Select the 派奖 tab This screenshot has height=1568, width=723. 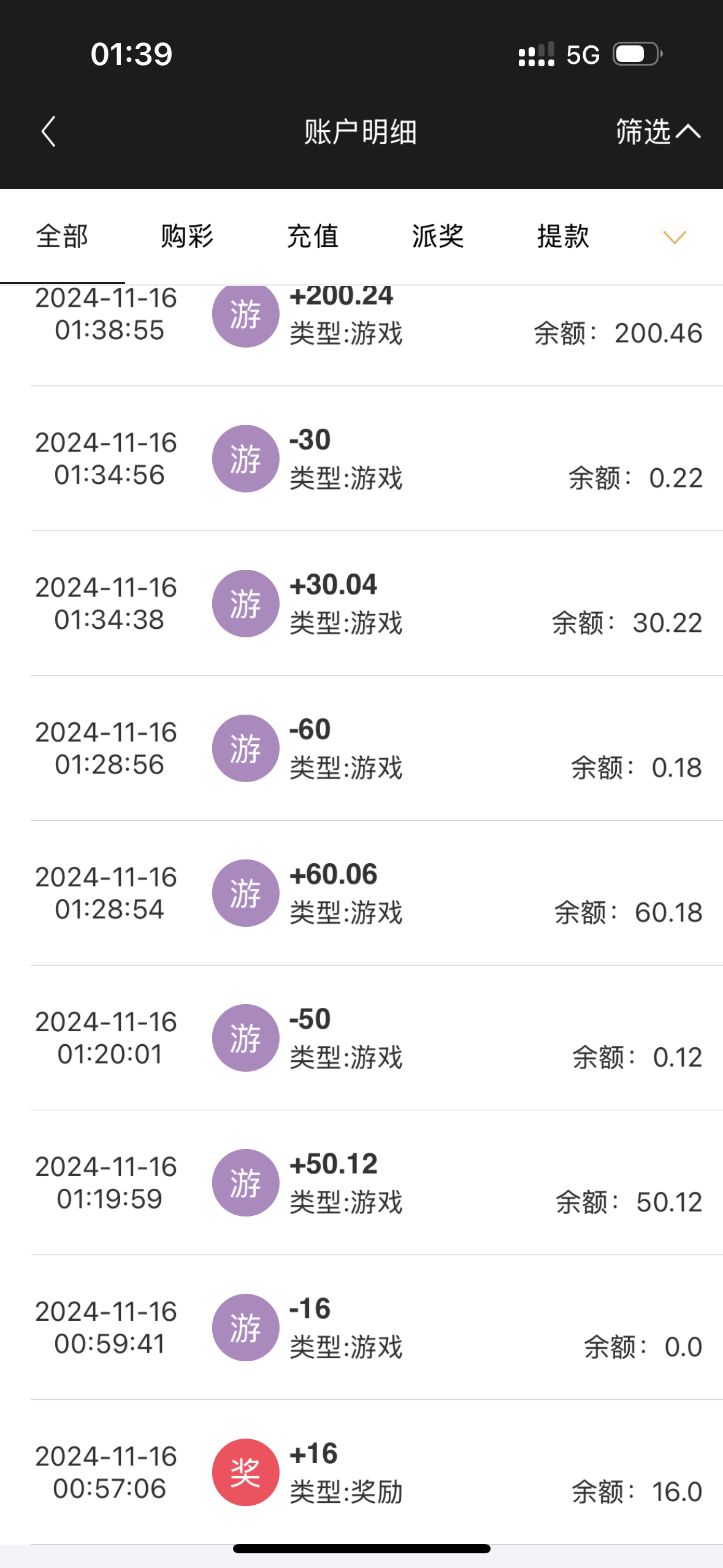coord(438,237)
